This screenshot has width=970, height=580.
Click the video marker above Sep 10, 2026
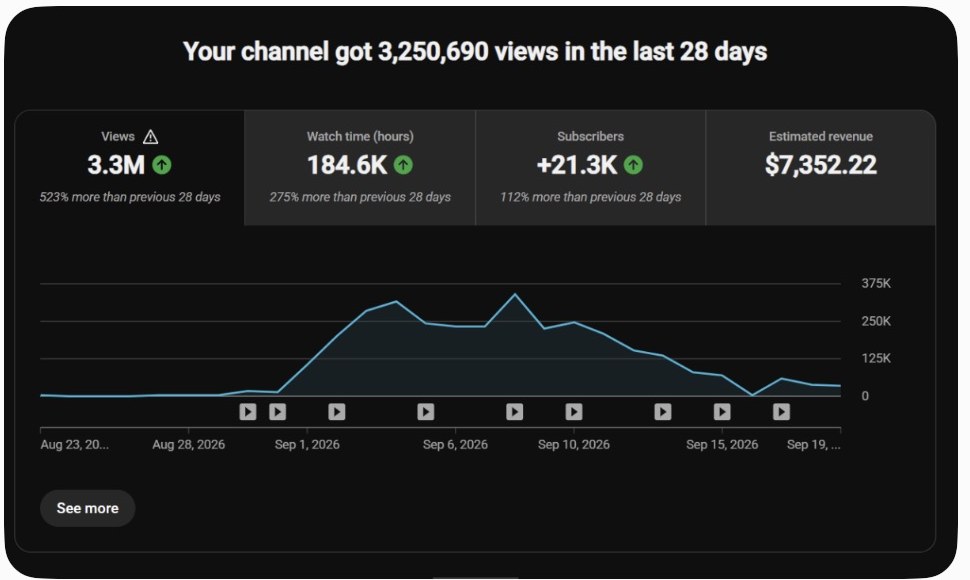pyautogui.click(x=574, y=412)
